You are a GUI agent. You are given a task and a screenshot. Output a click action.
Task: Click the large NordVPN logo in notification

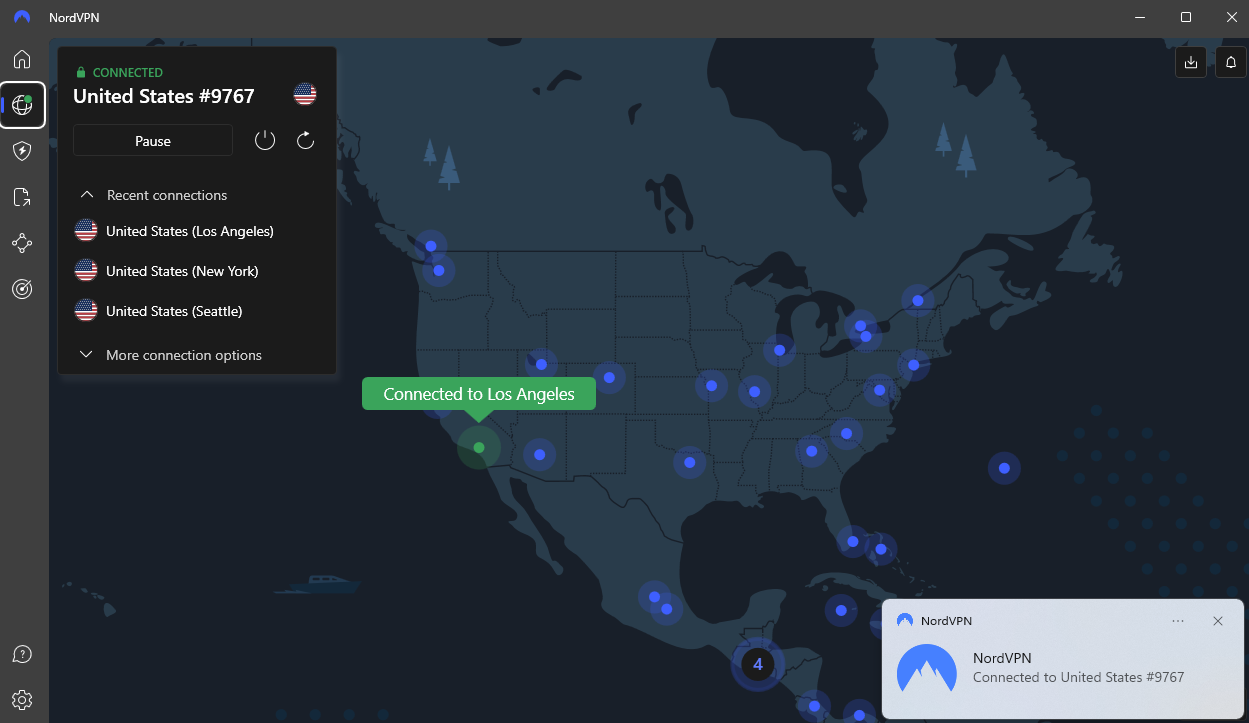pyautogui.click(x=927, y=668)
